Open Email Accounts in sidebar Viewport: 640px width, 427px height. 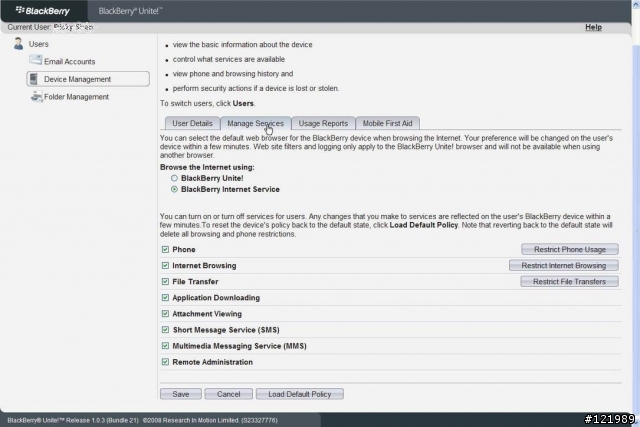tap(69, 62)
